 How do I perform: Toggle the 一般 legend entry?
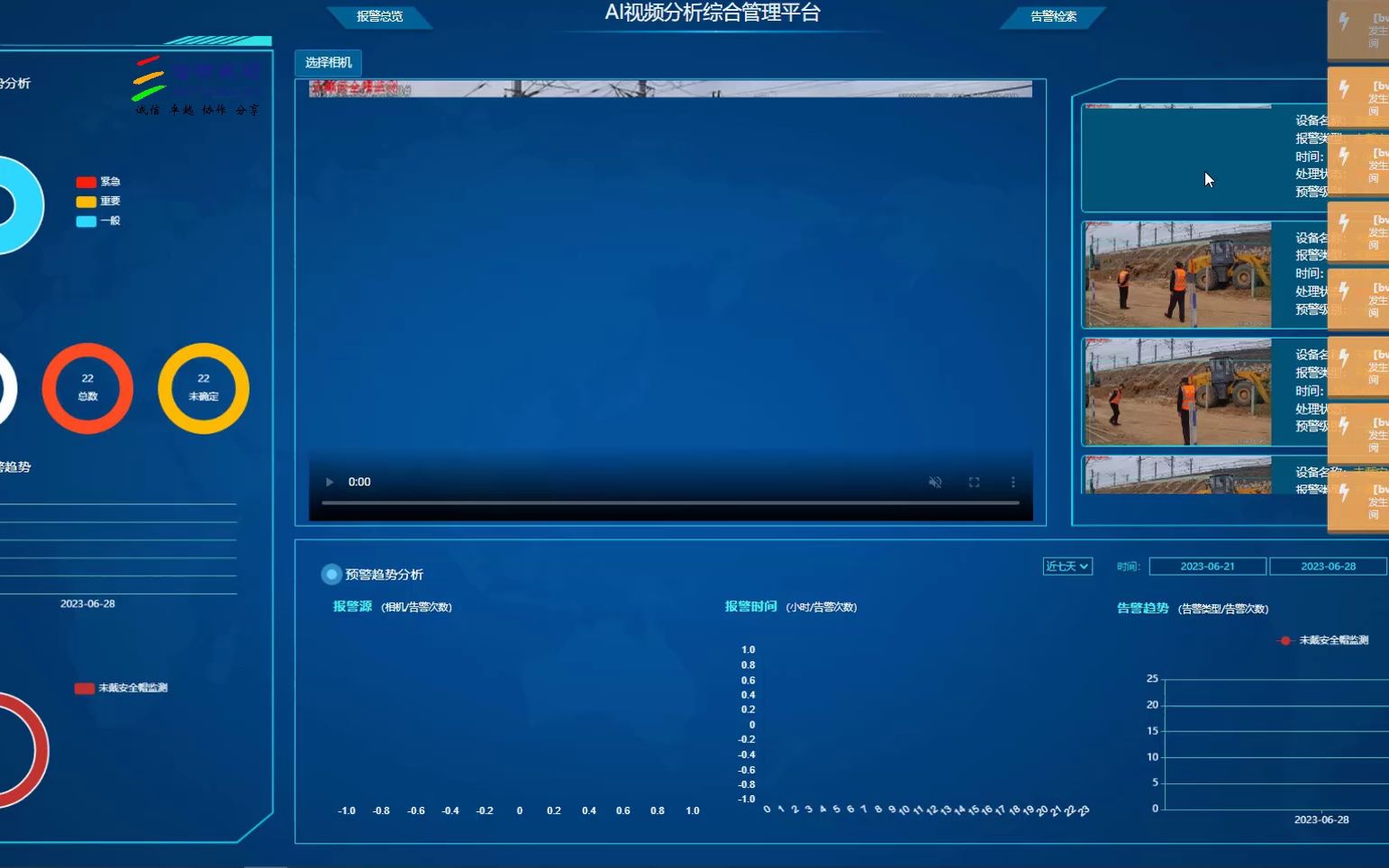click(x=98, y=222)
